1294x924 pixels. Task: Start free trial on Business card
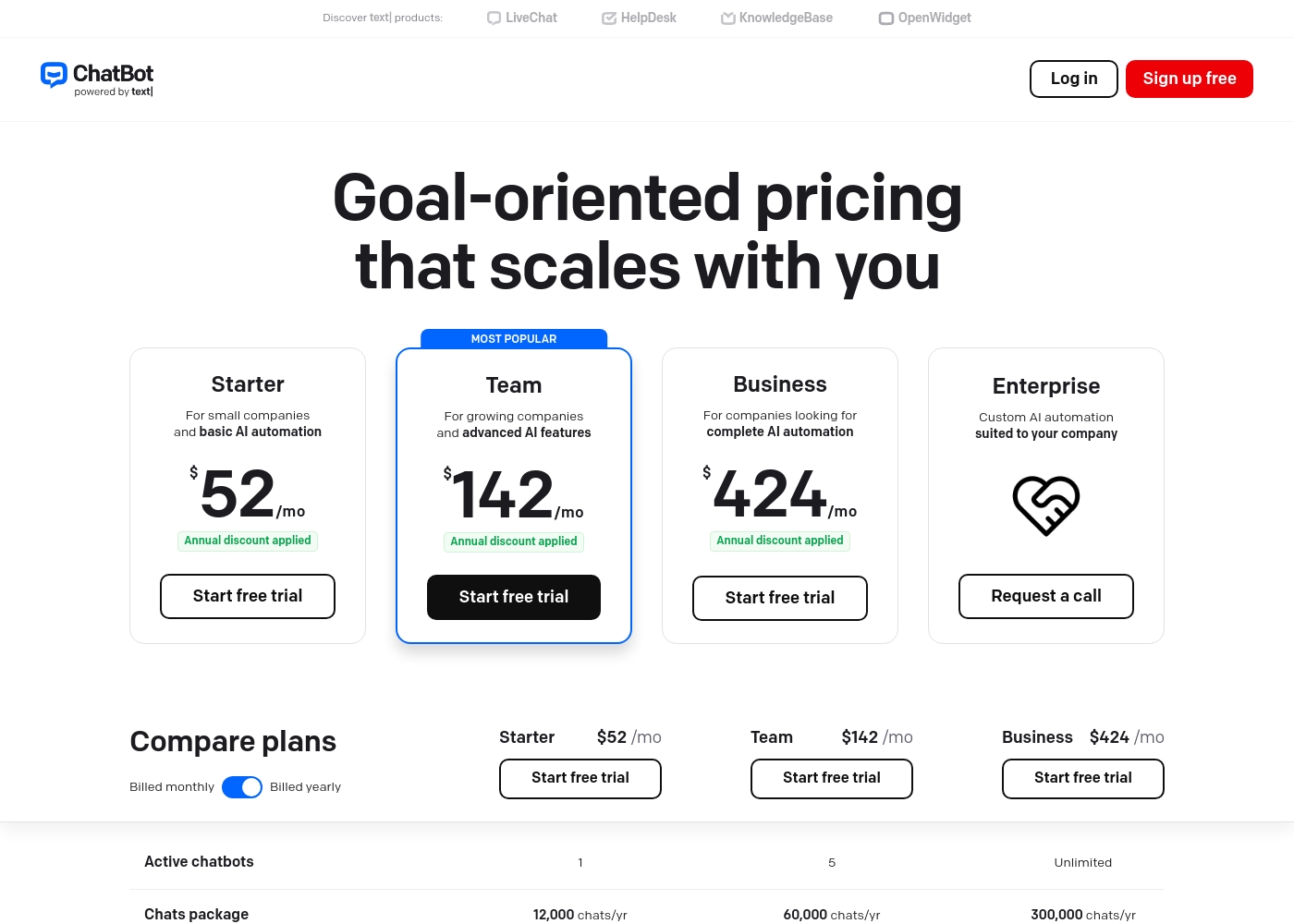coord(780,599)
